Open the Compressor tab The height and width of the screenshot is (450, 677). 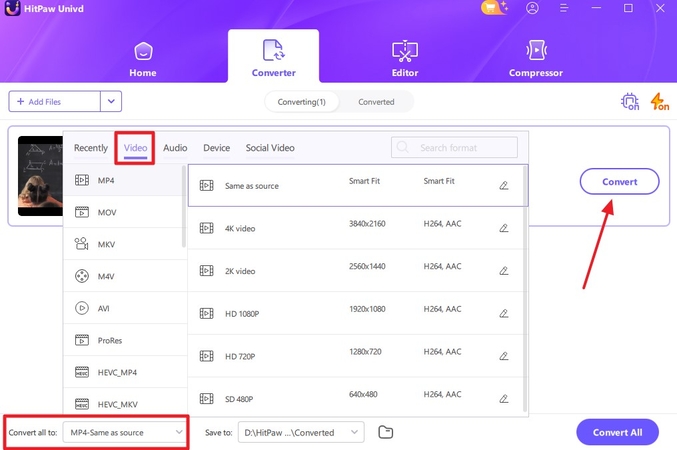click(536, 59)
